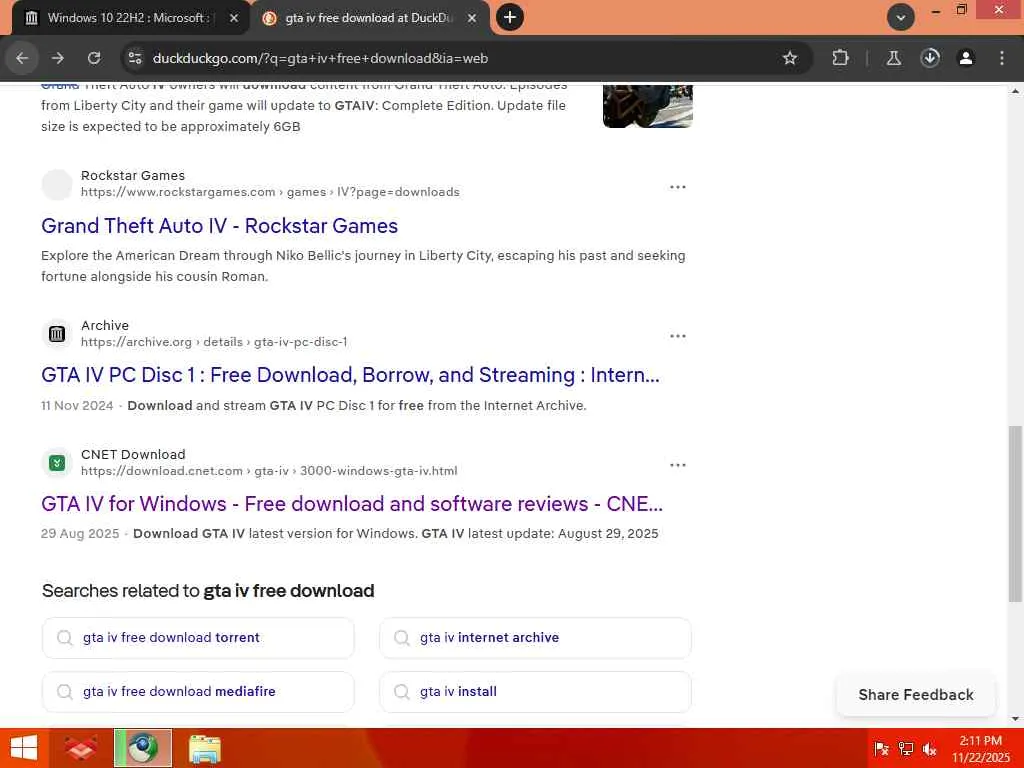Click the rockstargames.com URL breadcrumb

point(270,192)
